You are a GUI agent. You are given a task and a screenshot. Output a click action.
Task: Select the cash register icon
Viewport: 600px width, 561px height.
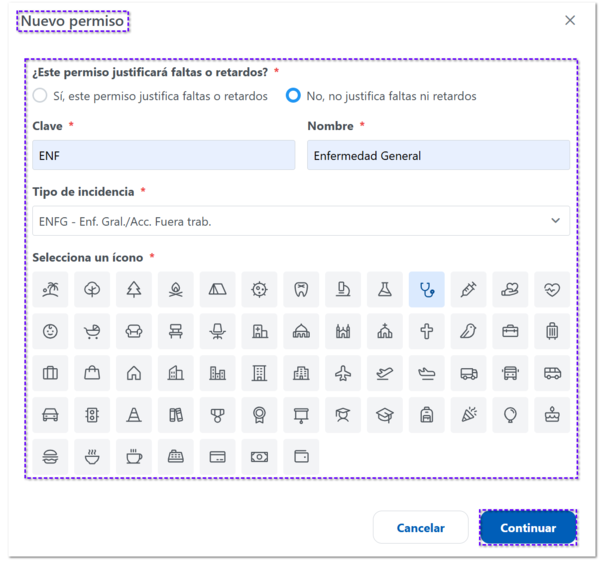(x=176, y=457)
